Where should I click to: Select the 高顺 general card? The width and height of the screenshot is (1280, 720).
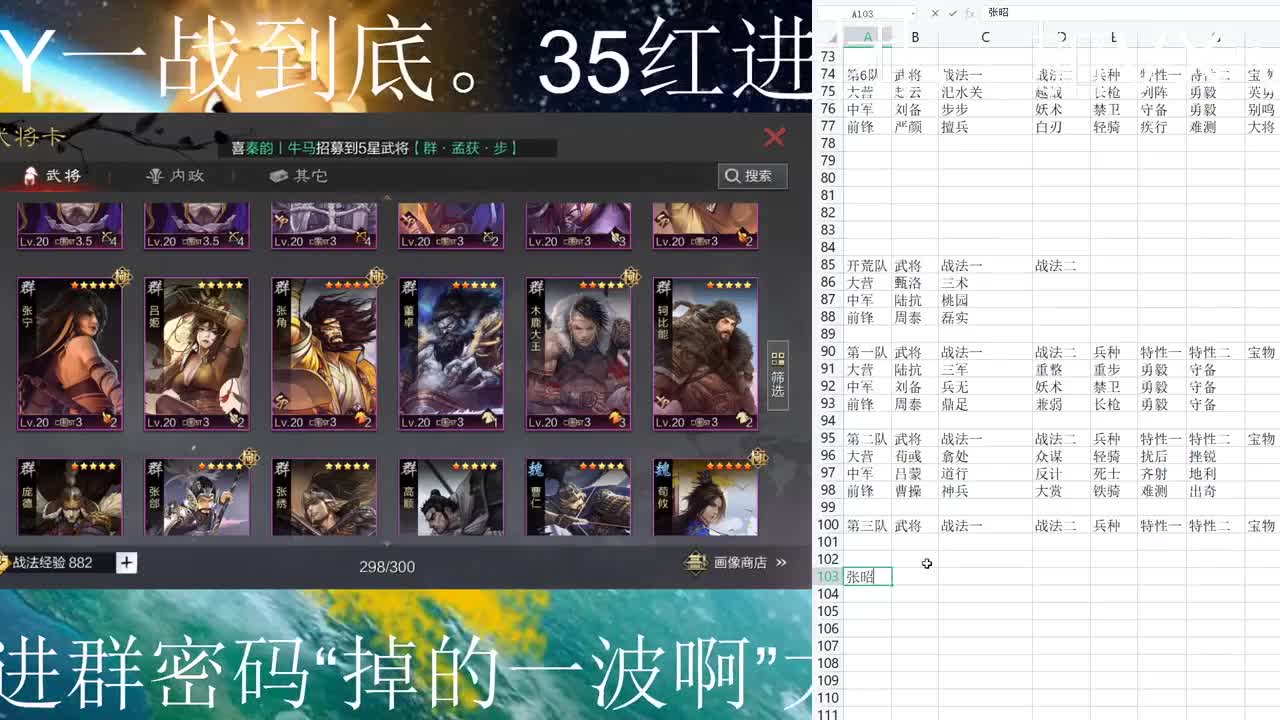point(451,498)
